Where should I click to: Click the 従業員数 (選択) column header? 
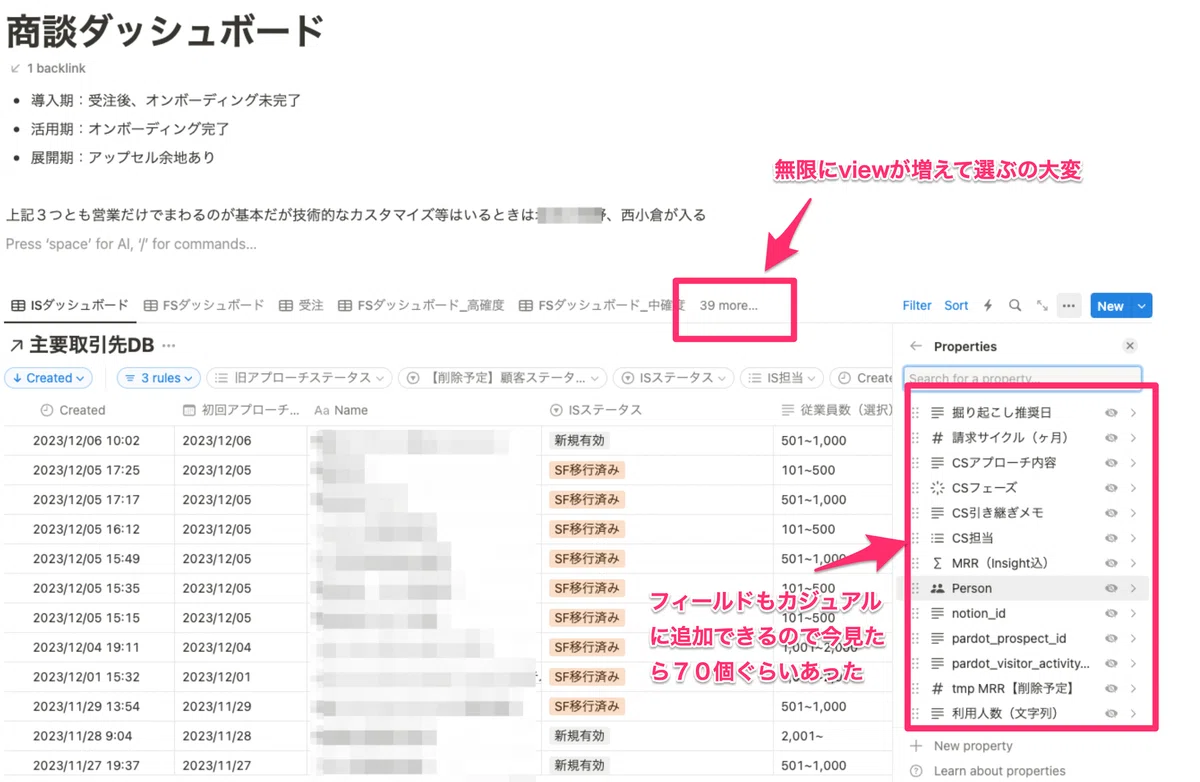(835, 410)
